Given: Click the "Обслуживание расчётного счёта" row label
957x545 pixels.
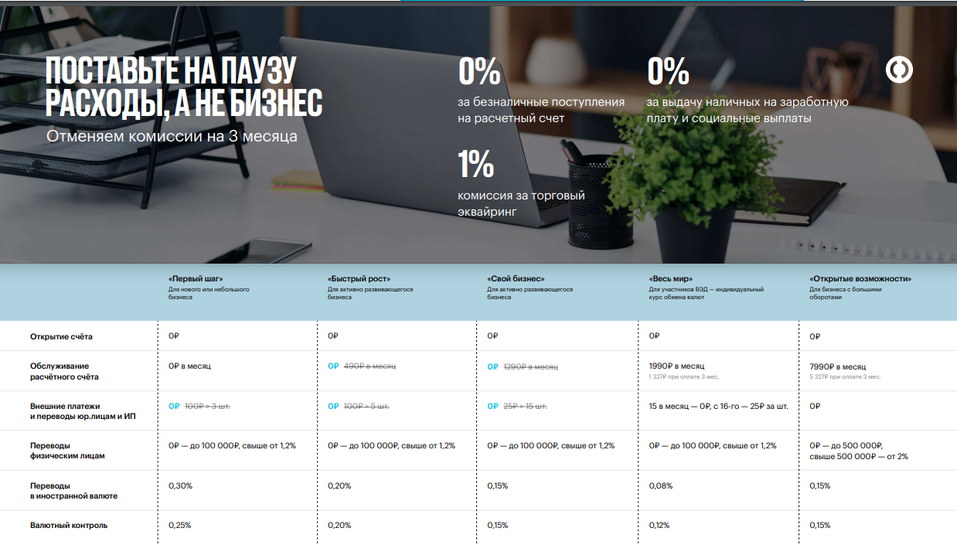Looking at the screenshot, I should (x=64, y=372).
